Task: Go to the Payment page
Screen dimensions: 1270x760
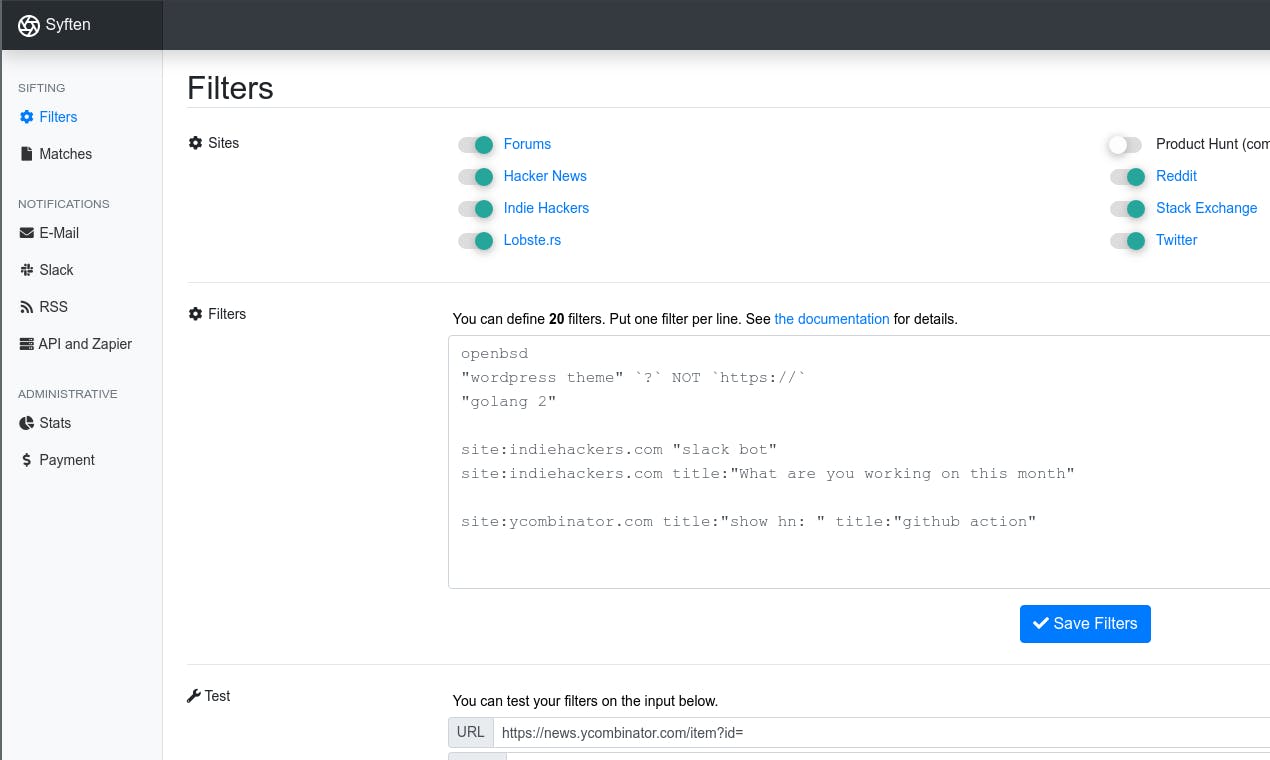Action: [67, 460]
